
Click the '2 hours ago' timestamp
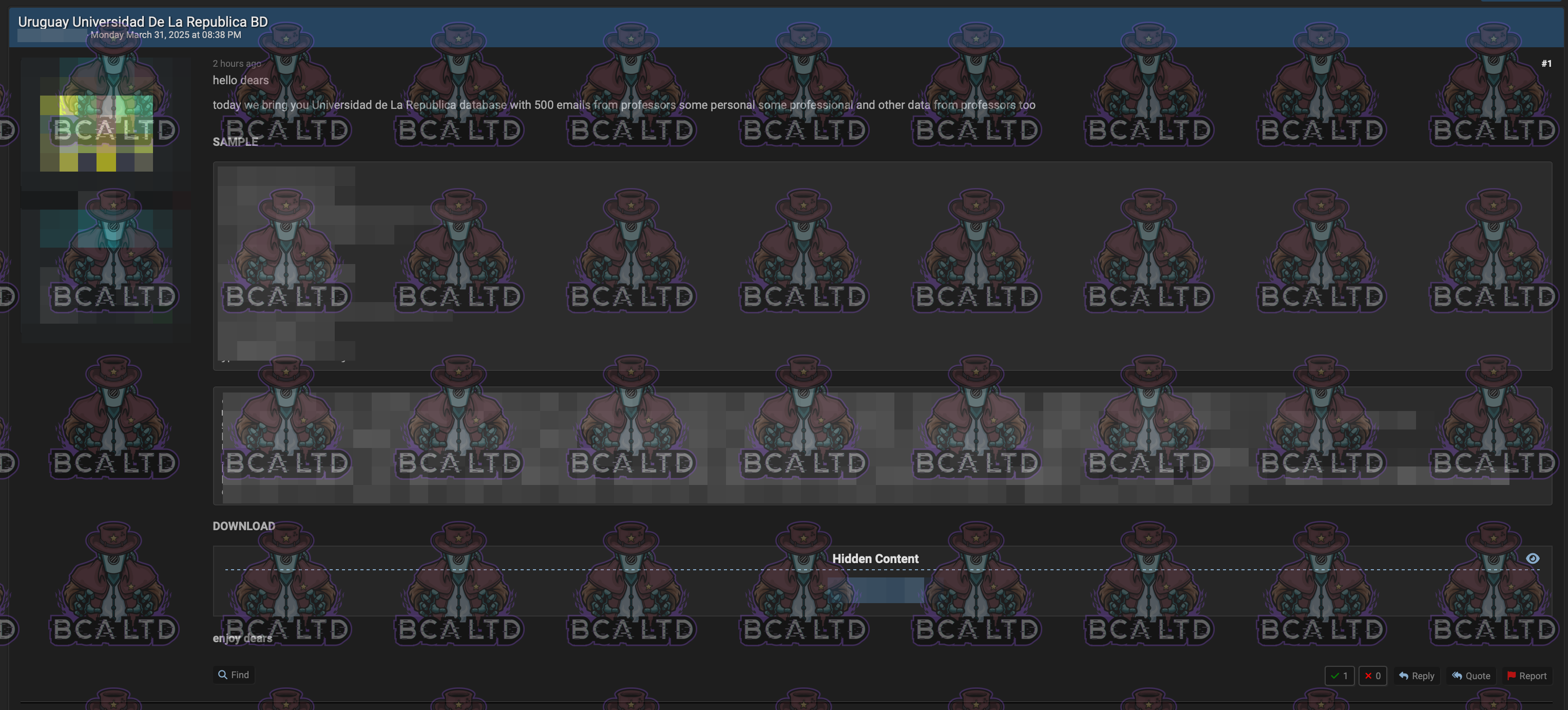[x=237, y=63]
